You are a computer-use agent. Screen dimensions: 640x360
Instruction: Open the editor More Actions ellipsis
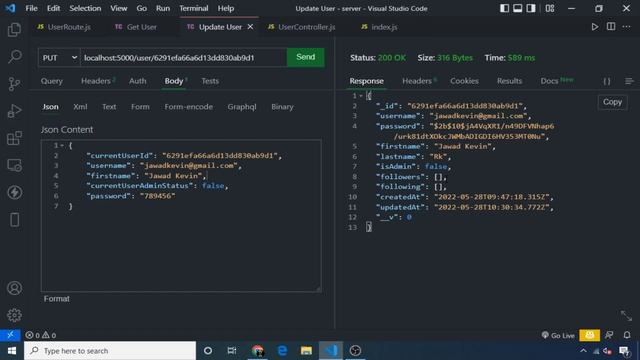pyautogui.click(x=627, y=27)
